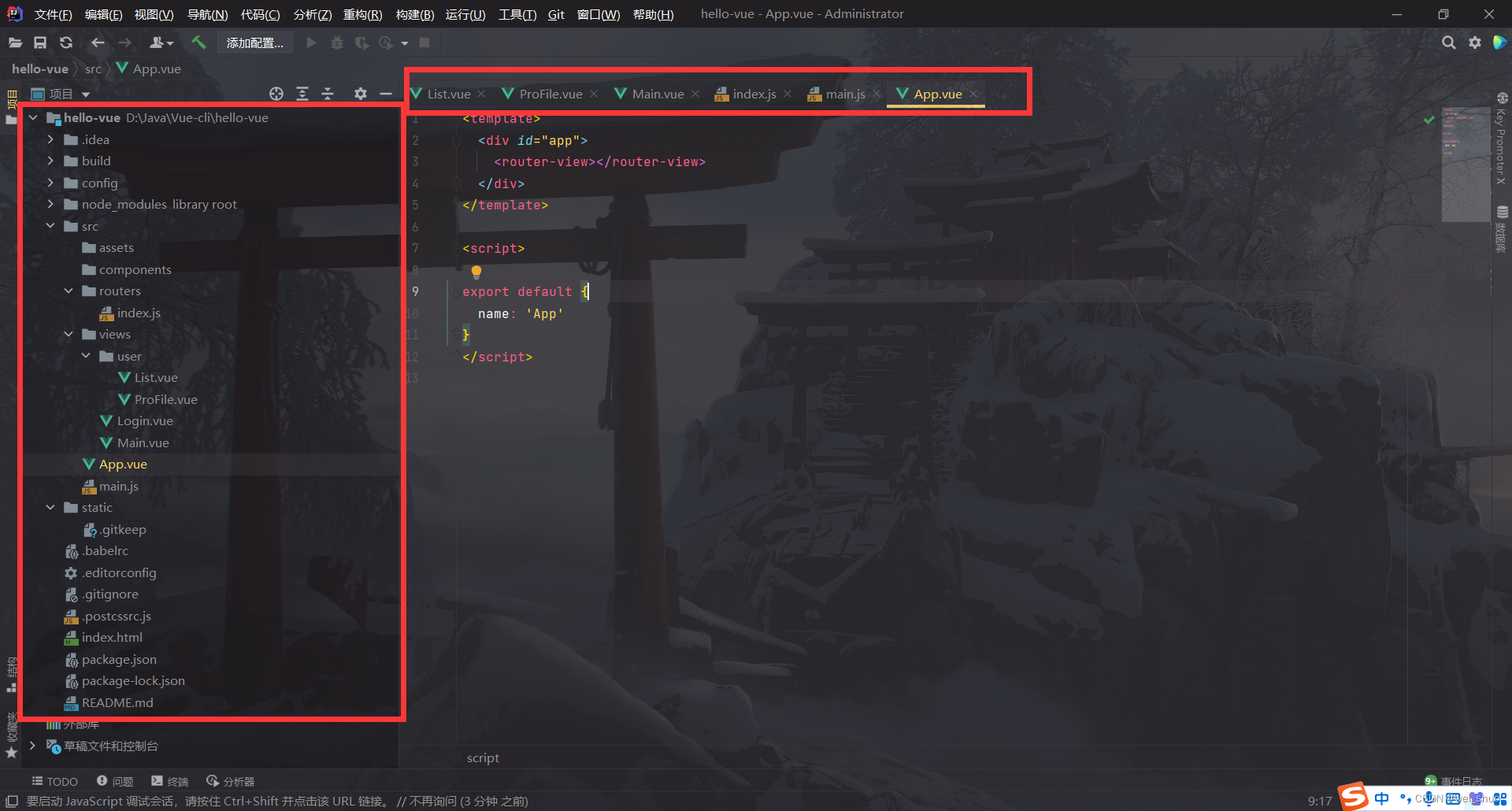Open the 事件日志 event log
Viewport: 1512px width, 811px height.
[1454, 781]
